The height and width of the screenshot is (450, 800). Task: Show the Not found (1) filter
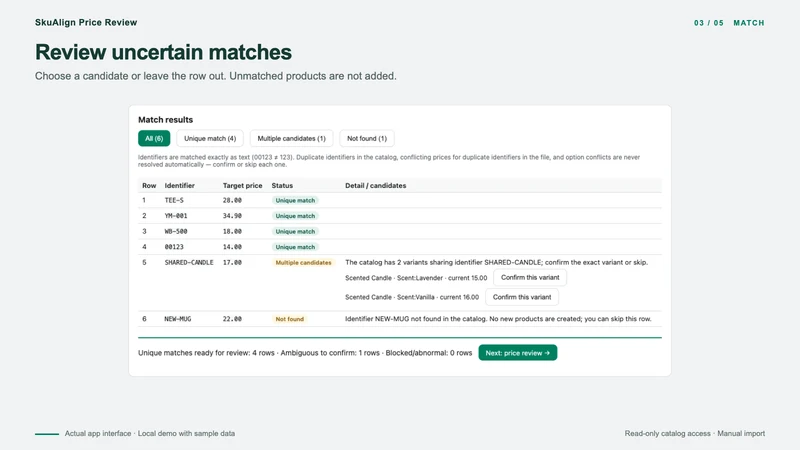tap(367, 138)
